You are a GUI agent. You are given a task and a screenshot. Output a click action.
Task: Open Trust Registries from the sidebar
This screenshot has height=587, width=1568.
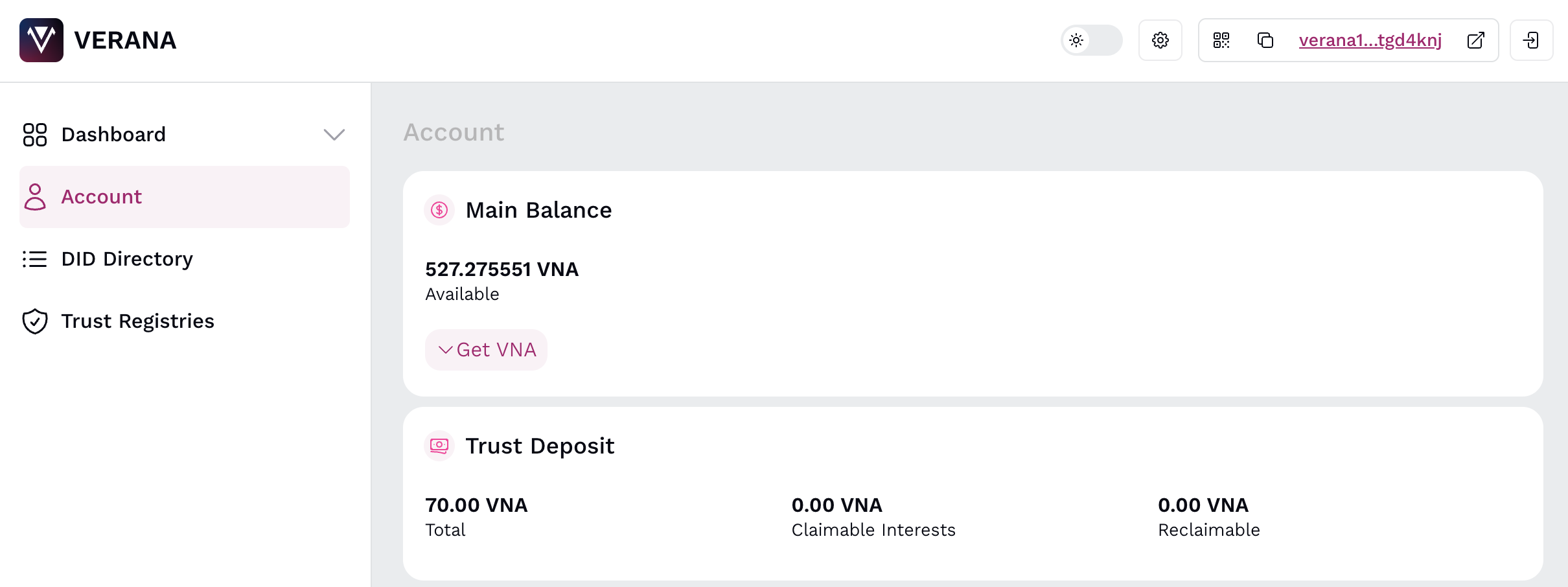pyautogui.click(x=137, y=320)
